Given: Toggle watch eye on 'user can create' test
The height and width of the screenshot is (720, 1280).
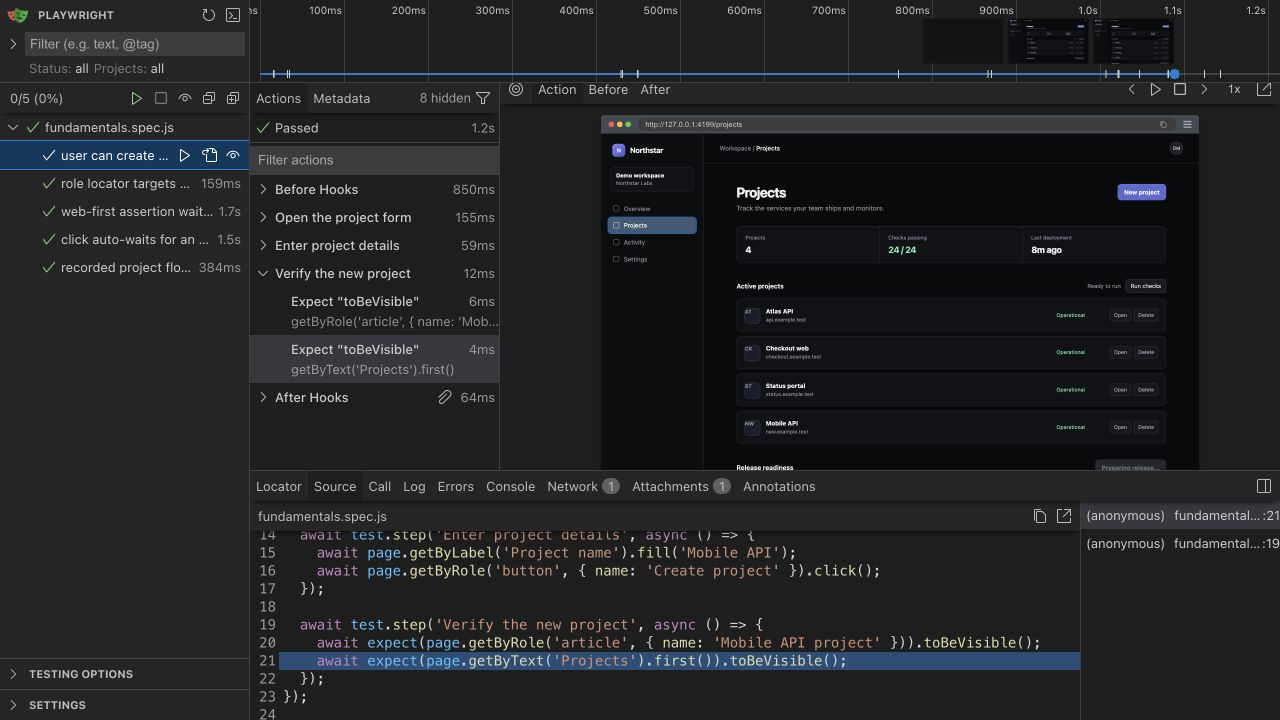Looking at the screenshot, I should 233,155.
